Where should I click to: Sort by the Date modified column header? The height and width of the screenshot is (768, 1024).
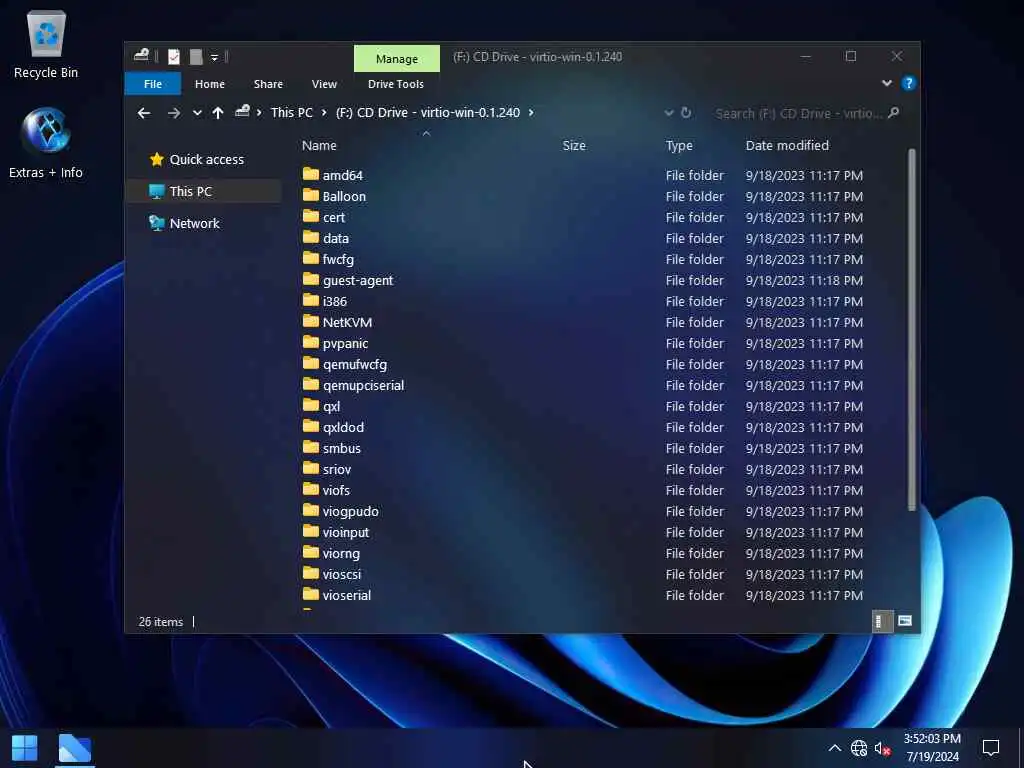click(787, 146)
